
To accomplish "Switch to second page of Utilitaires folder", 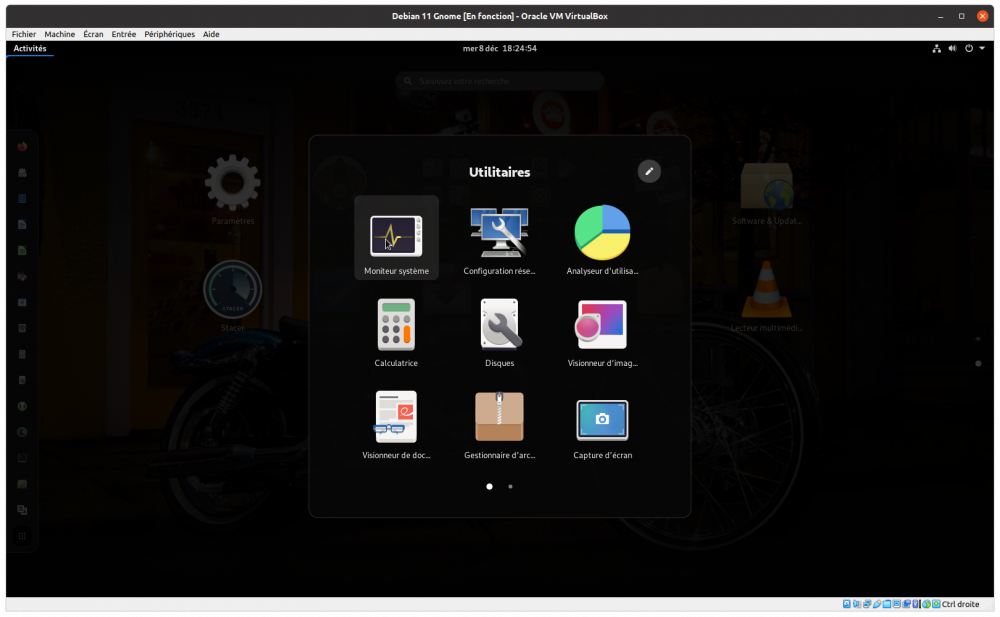I will pyautogui.click(x=511, y=486).
